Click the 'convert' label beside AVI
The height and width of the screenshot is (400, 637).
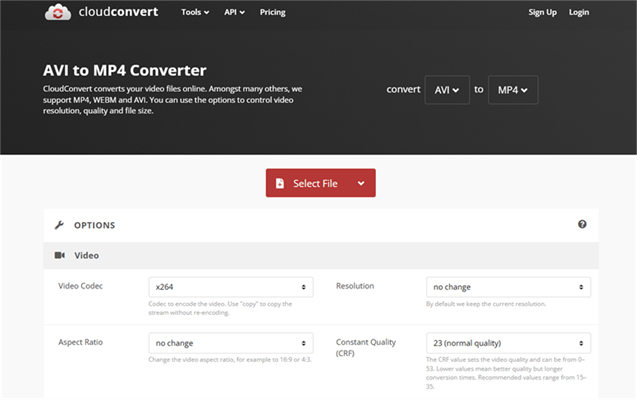click(403, 89)
